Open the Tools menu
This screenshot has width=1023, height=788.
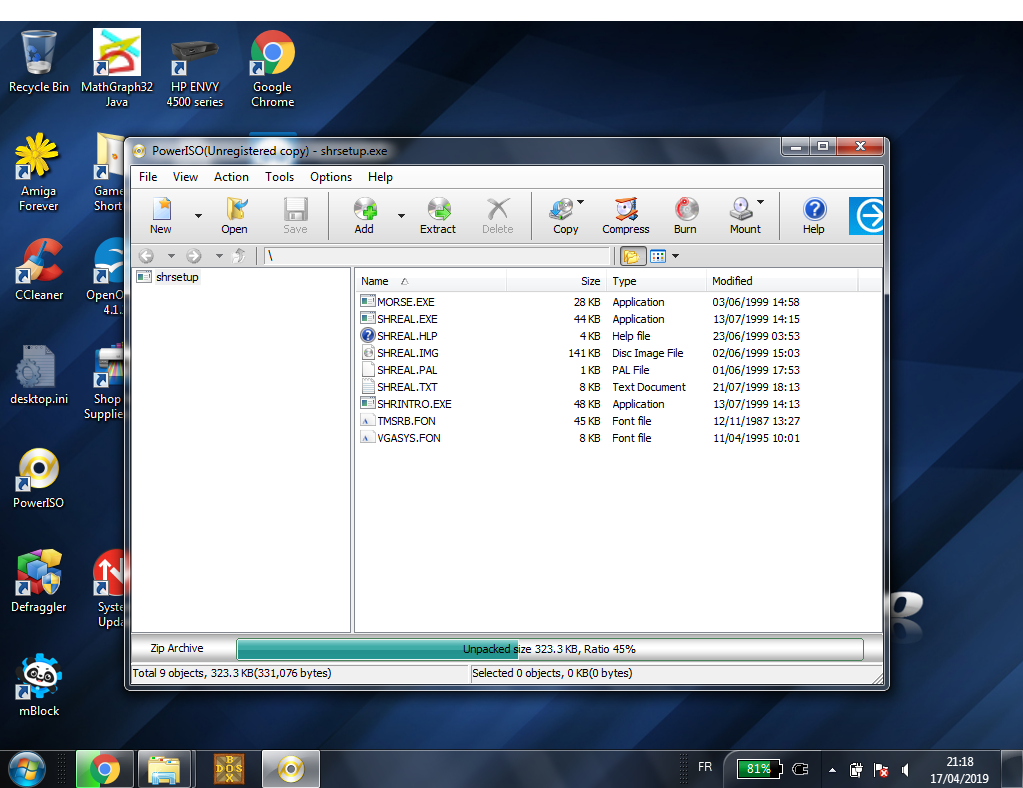pyautogui.click(x=279, y=177)
